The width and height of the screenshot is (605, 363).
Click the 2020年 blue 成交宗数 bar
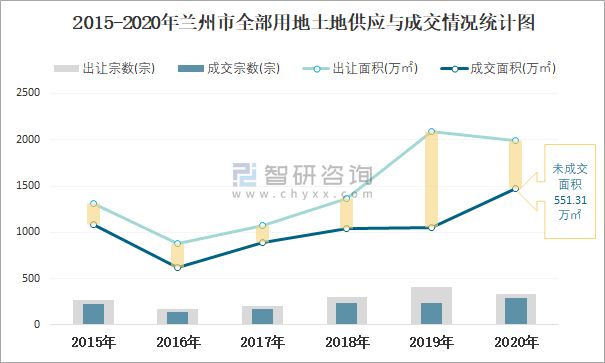tap(516, 311)
